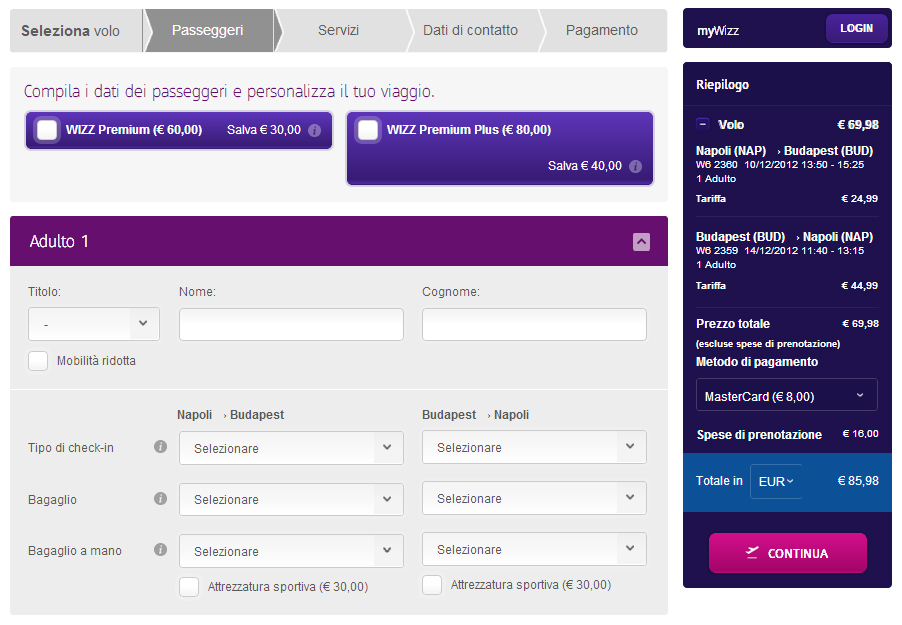
Task: Click the CONTINUA button
Action: click(x=788, y=553)
